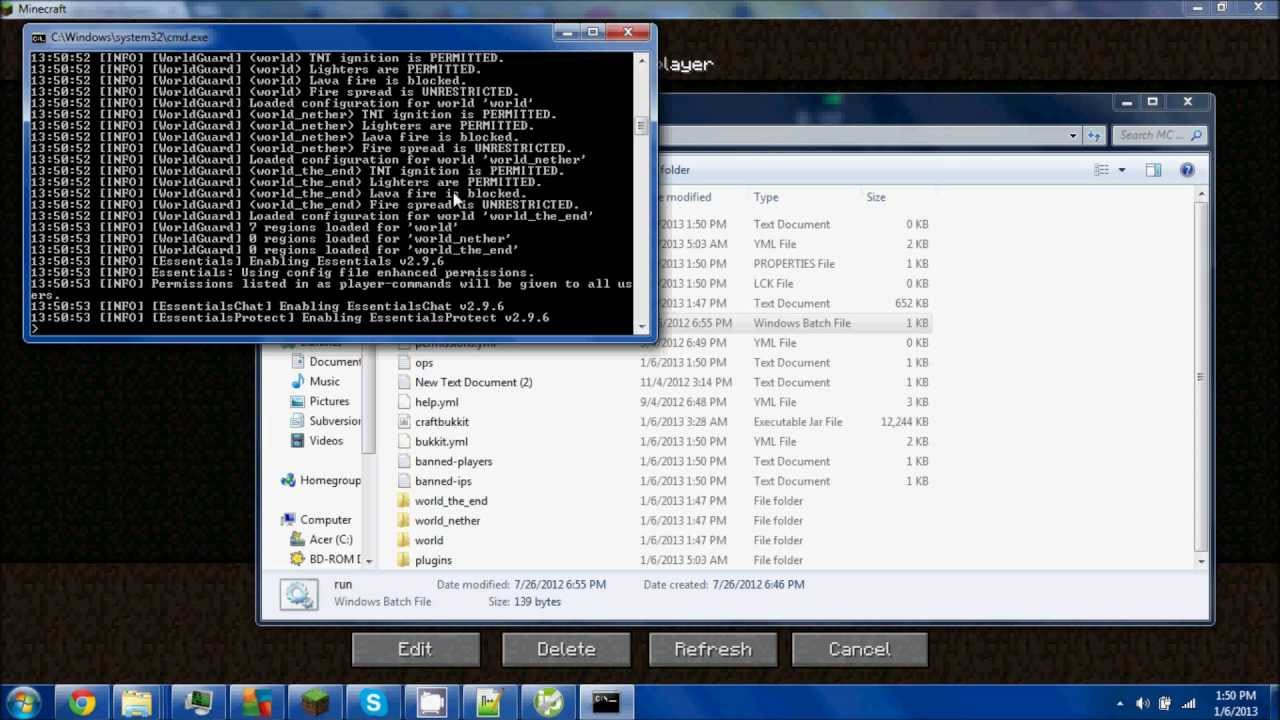Click the Explorer address refresh button
Screen dimensions: 1280x720
pyautogui.click(x=1094, y=135)
